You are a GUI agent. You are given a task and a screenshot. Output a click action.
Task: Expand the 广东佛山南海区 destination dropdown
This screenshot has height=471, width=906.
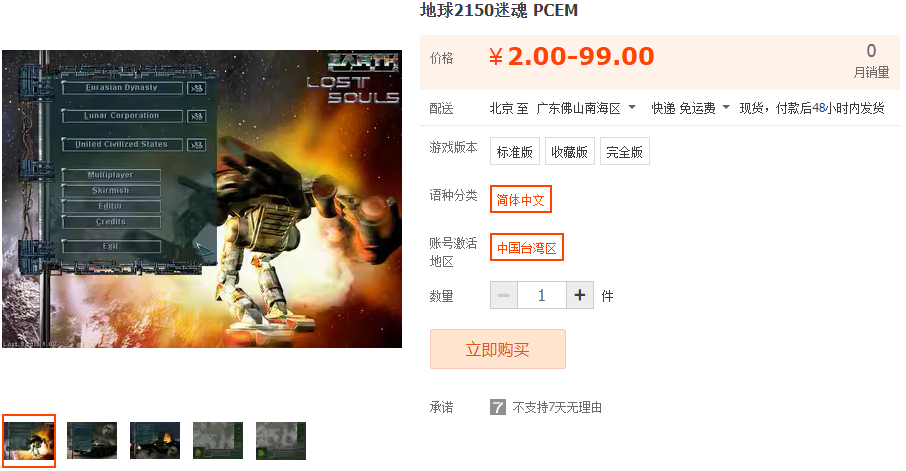click(586, 108)
